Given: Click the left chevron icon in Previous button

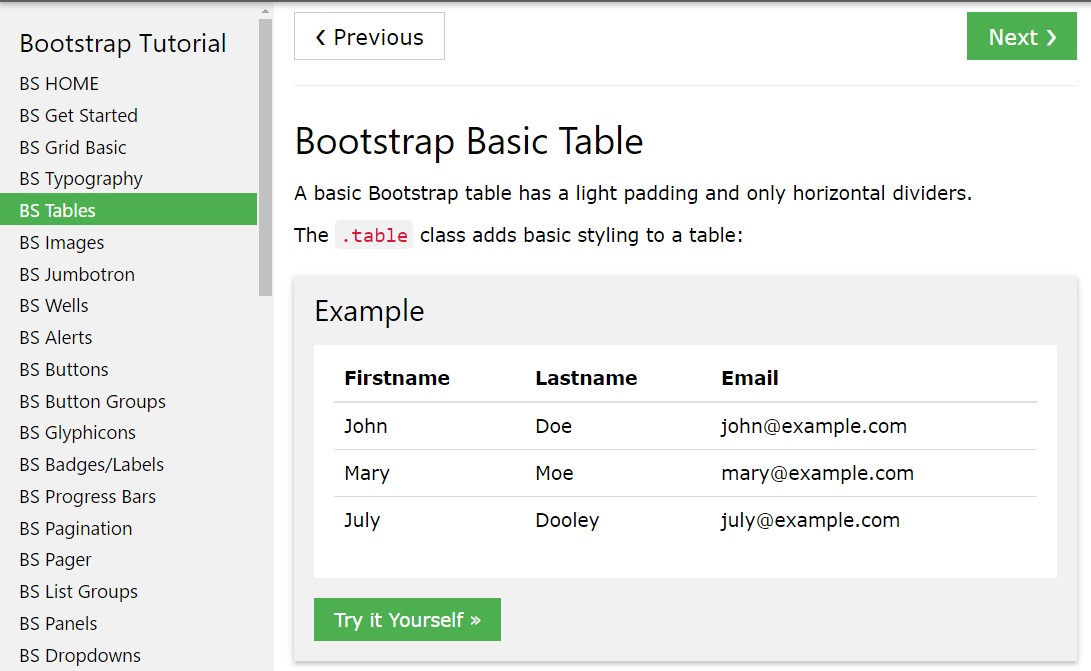Looking at the screenshot, I should [x=319, y=37].
